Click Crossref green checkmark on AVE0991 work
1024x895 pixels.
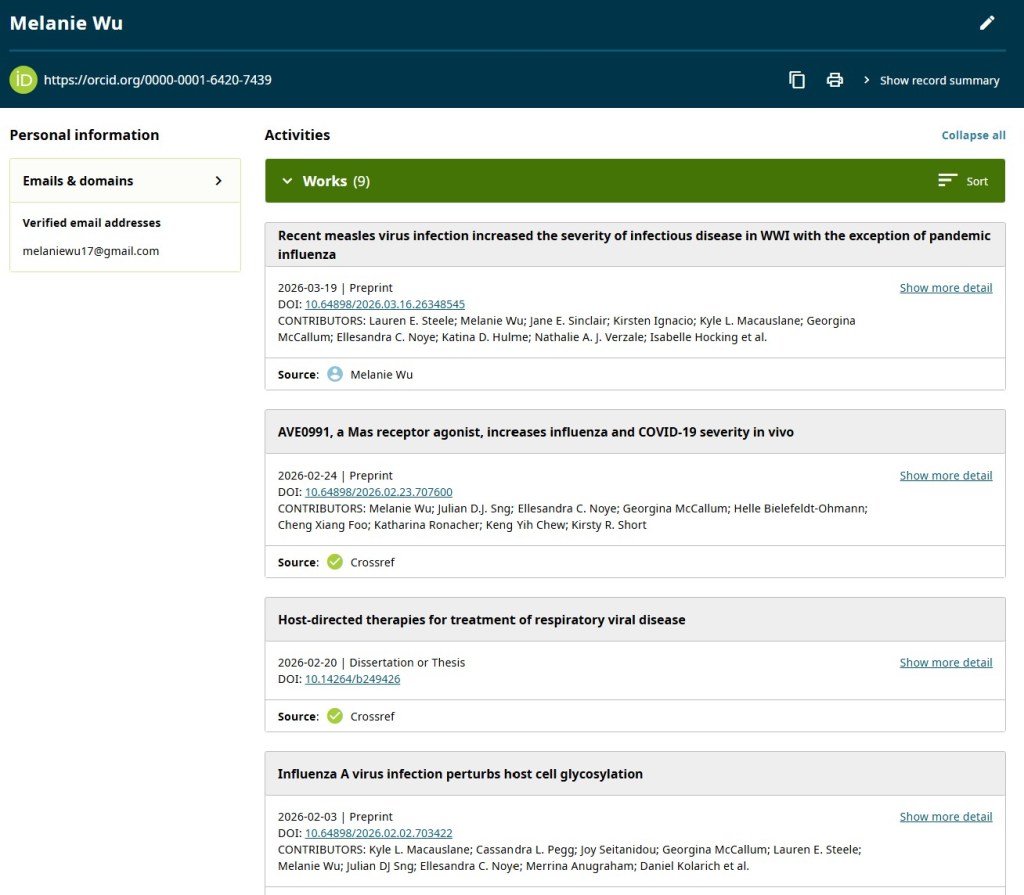(335, 562)
